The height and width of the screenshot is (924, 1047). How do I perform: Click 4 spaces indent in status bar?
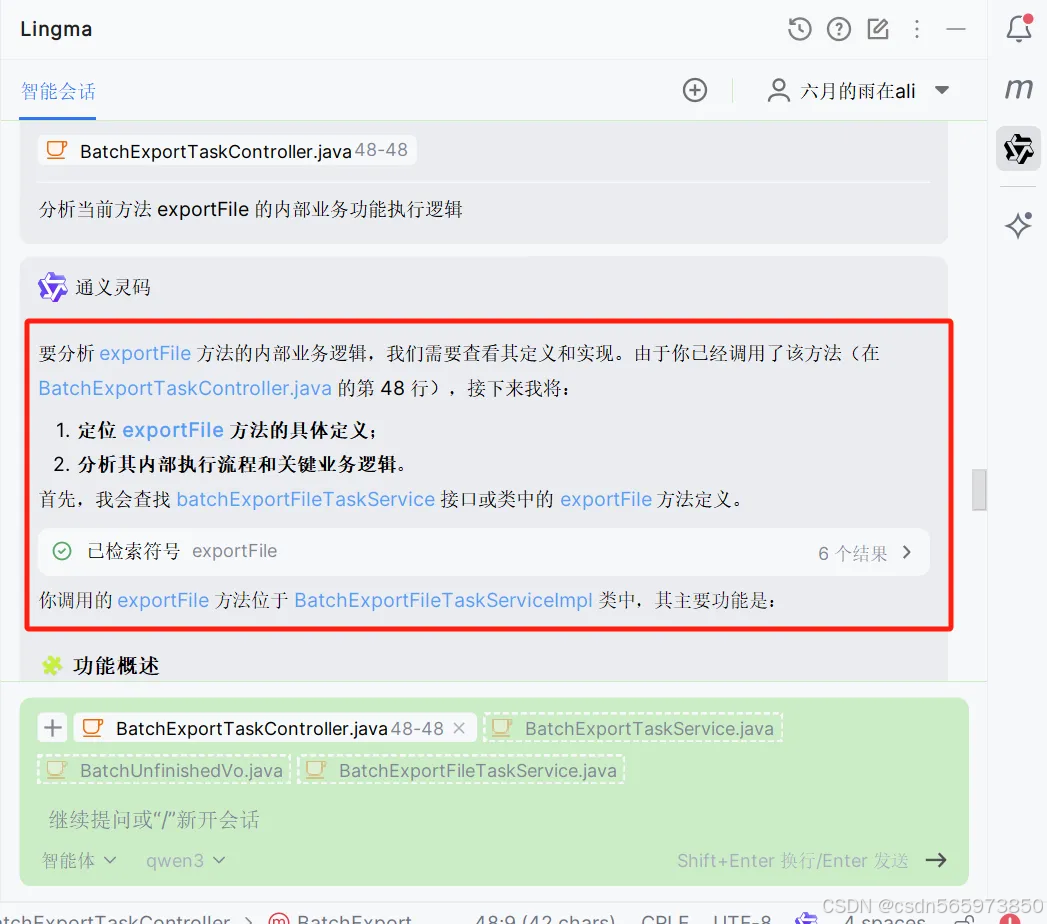[885, 919]
